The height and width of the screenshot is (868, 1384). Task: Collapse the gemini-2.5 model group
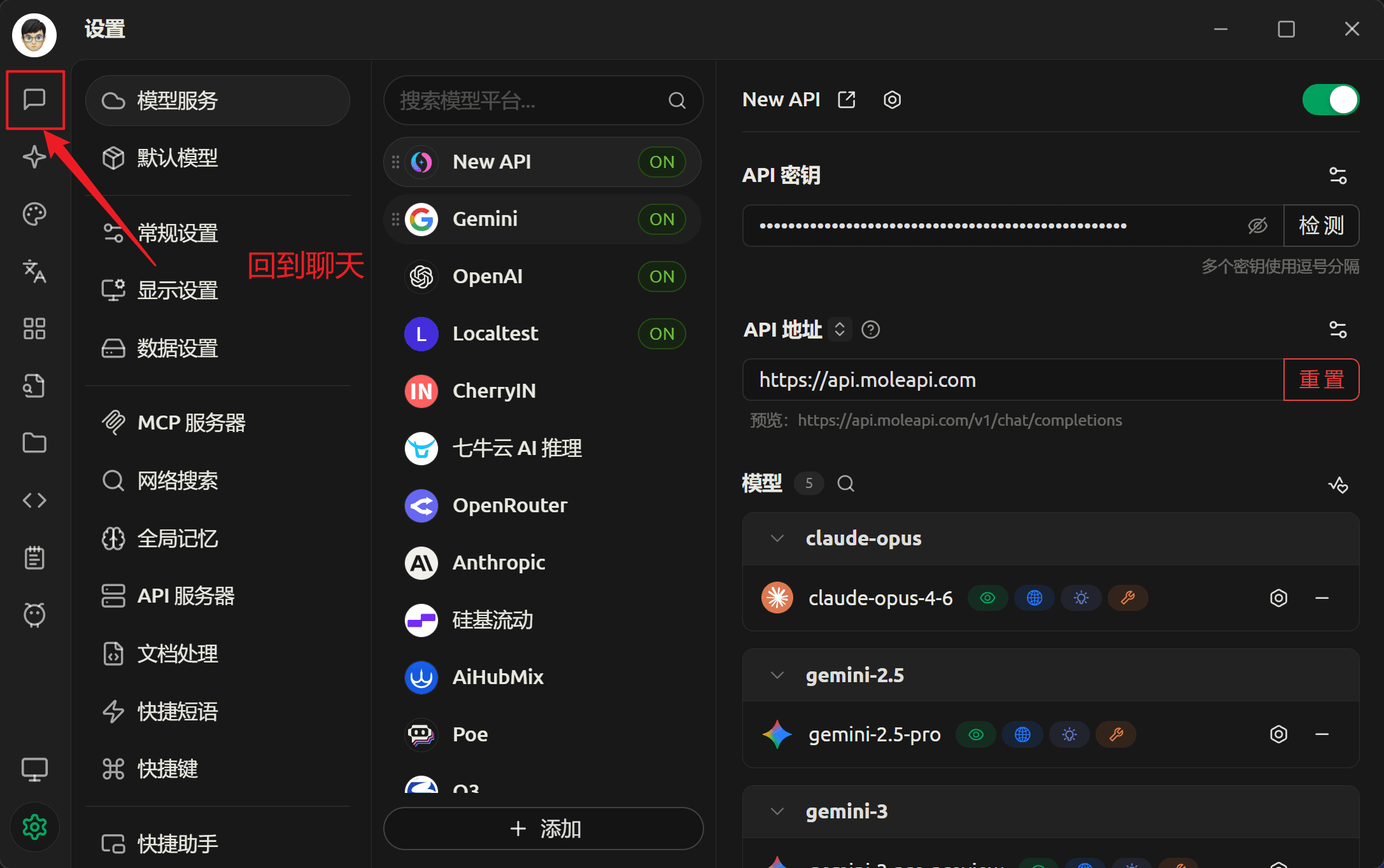pos(777,675)
